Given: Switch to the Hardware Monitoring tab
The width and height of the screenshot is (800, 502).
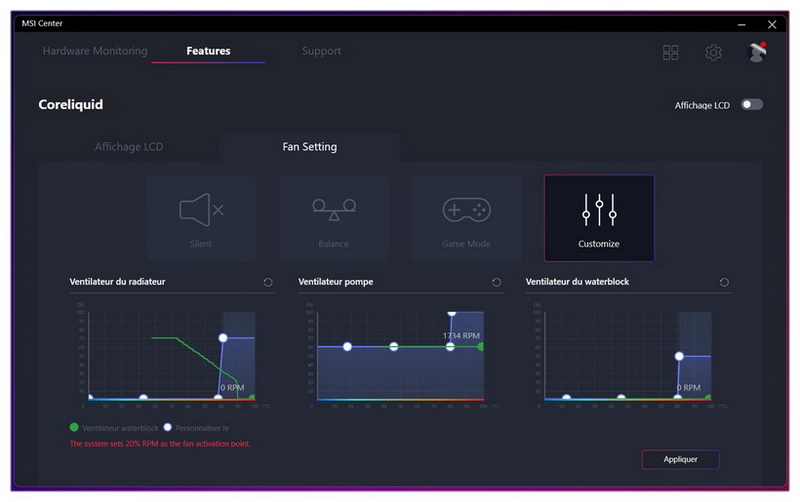Looking at the screenshot, I should point(95,51).
